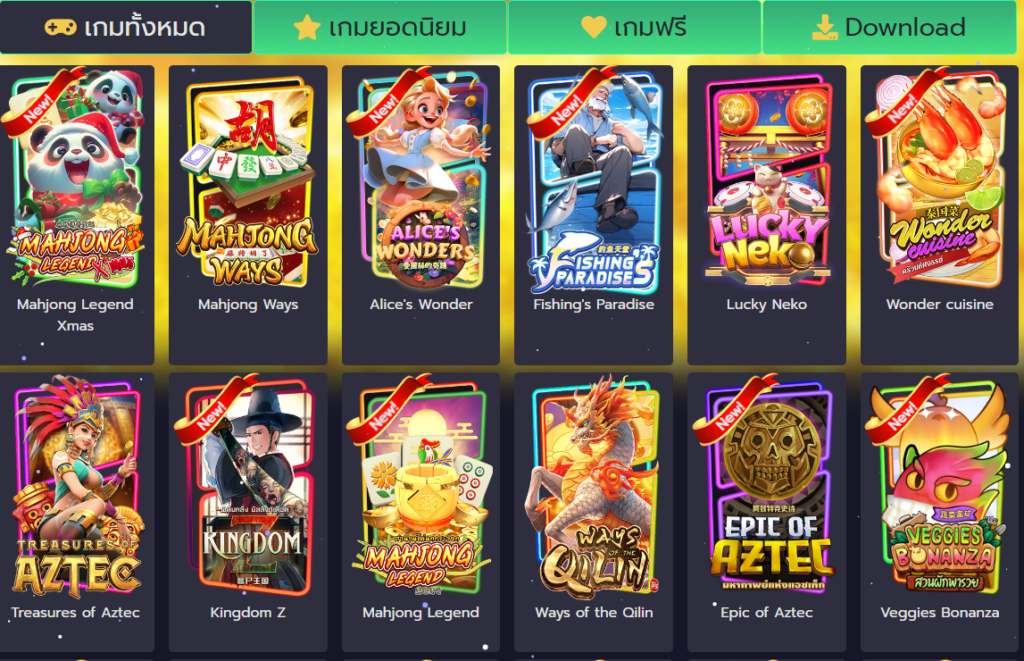Open the เกมยอดนิยม tab with star
This screenshot has width=1024, height=661.
380,27
